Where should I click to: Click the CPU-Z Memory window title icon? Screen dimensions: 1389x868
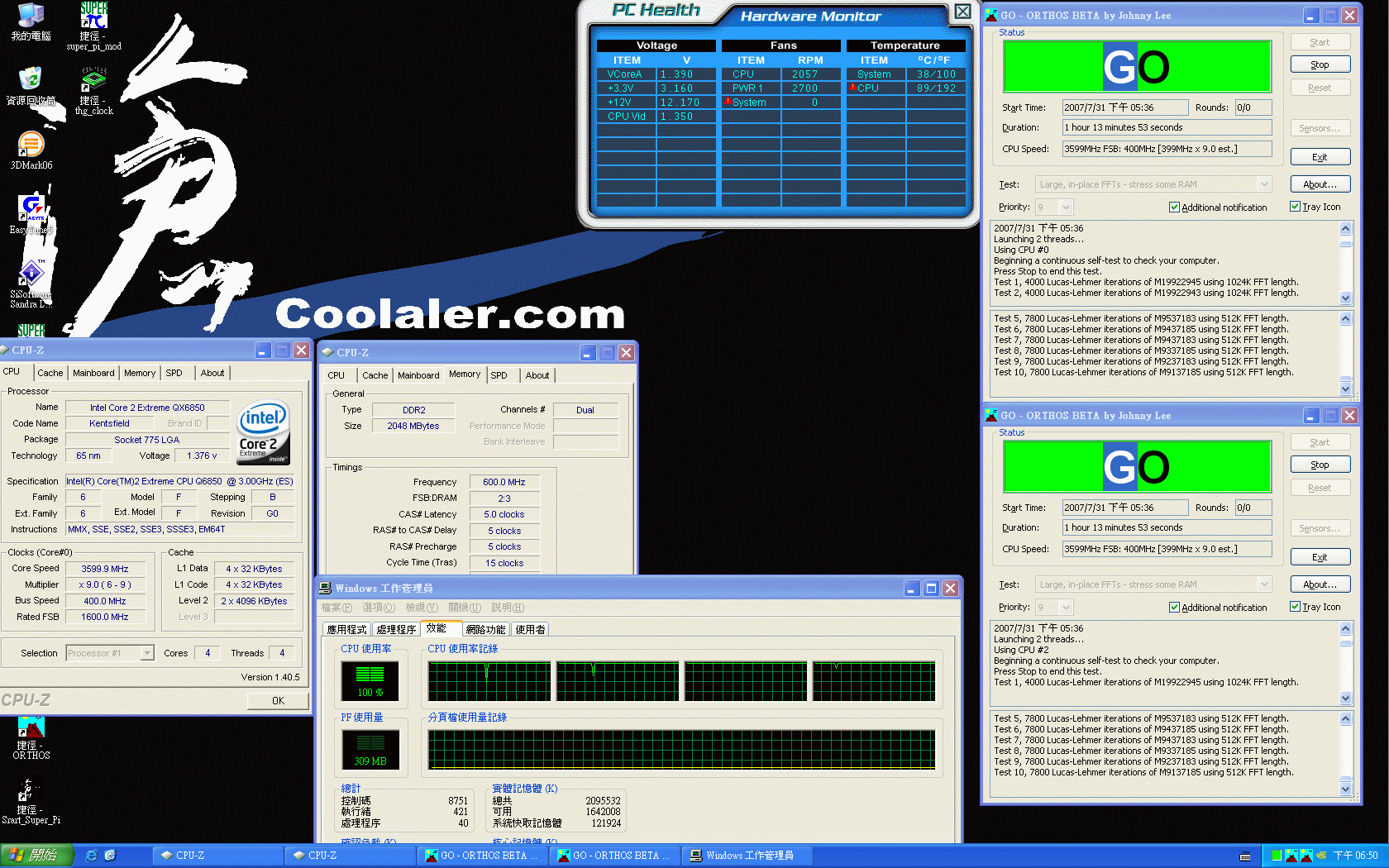coord(327,352)
